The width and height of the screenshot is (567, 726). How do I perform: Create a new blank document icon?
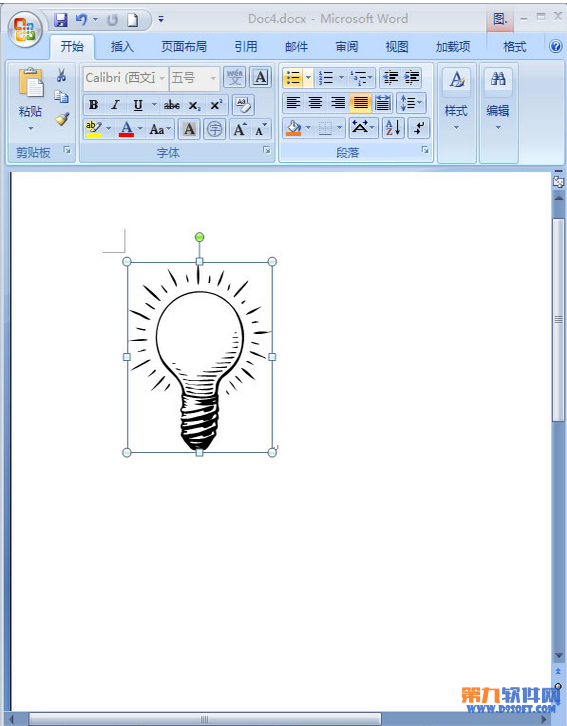click(x=133, y=19)
